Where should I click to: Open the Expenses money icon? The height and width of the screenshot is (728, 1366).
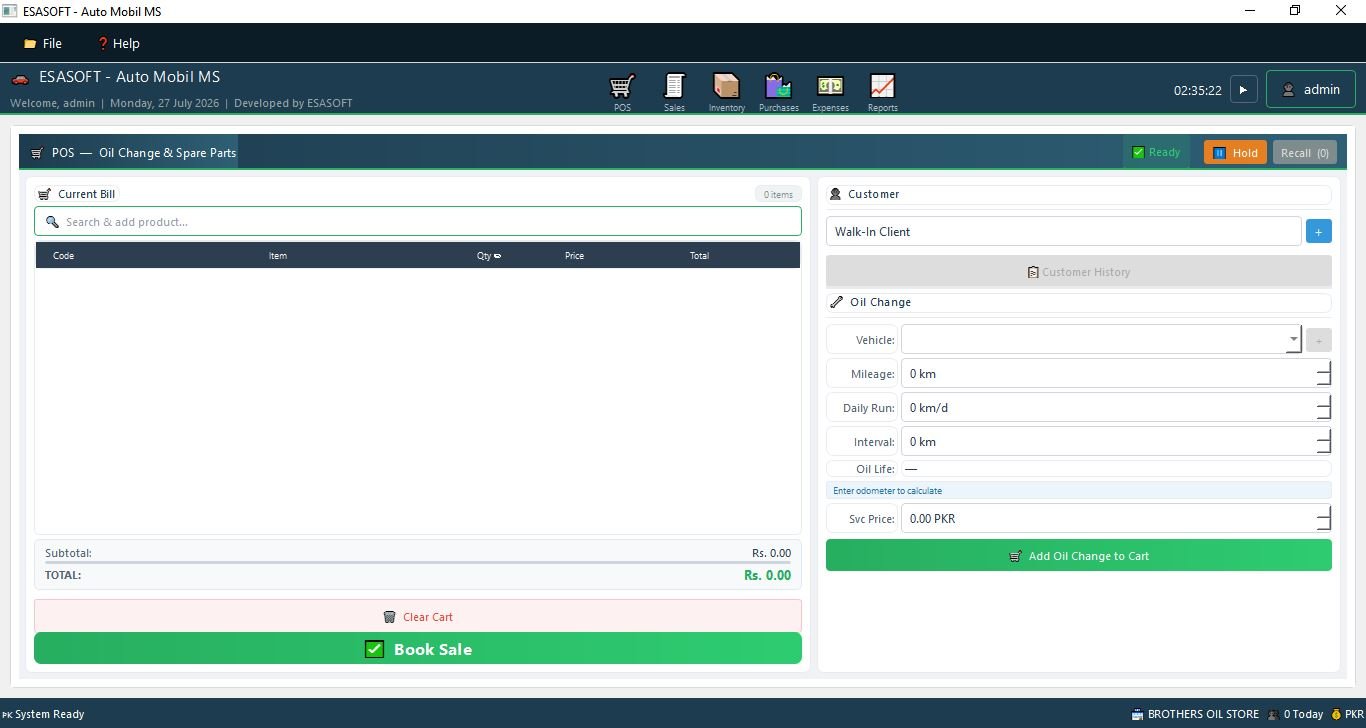click(830, 92)
